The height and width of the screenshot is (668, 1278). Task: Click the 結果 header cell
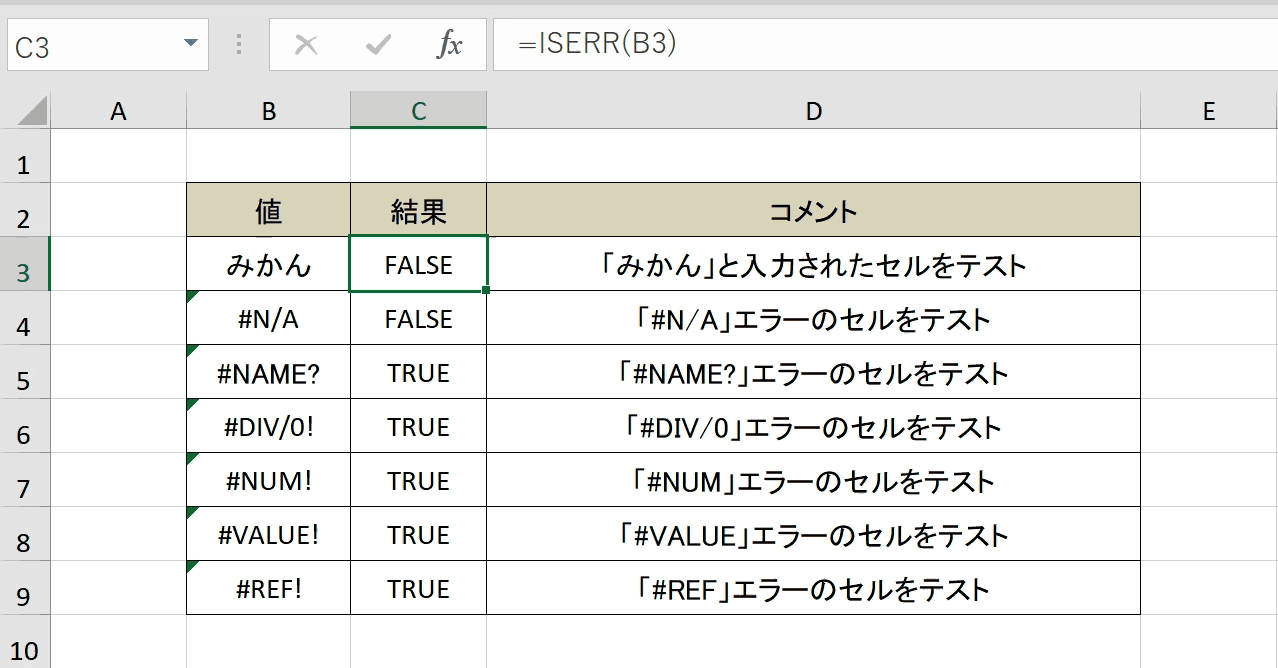point(418,211)
